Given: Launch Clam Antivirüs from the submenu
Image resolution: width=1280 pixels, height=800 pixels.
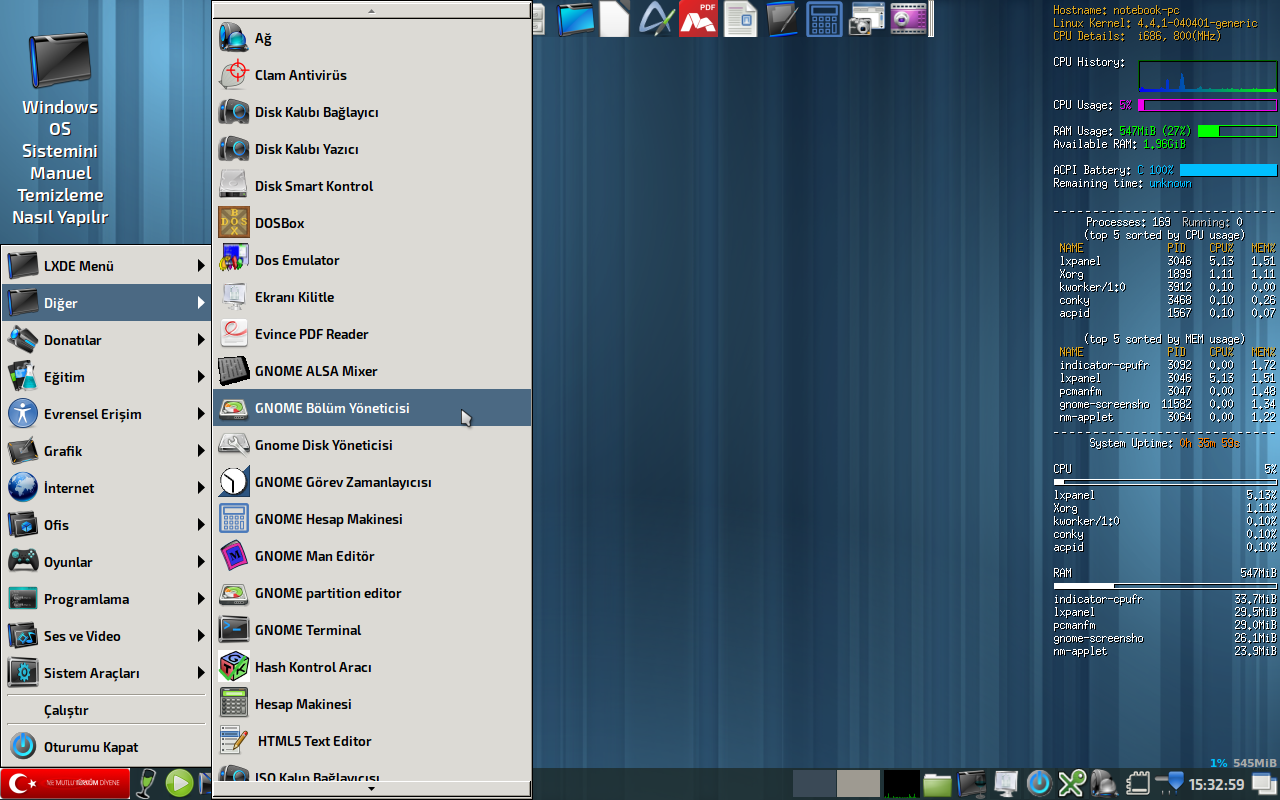Looking at the screenshot, I should 372,75.
